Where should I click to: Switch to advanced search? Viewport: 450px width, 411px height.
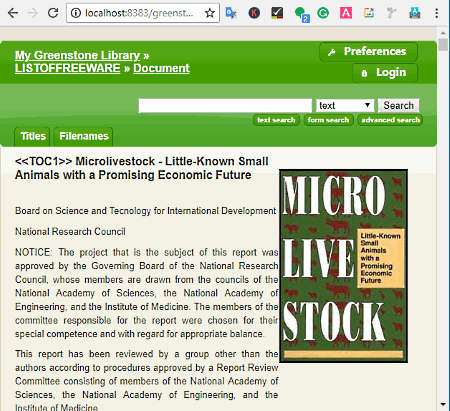pyautogui.click(x=390, y=120)
